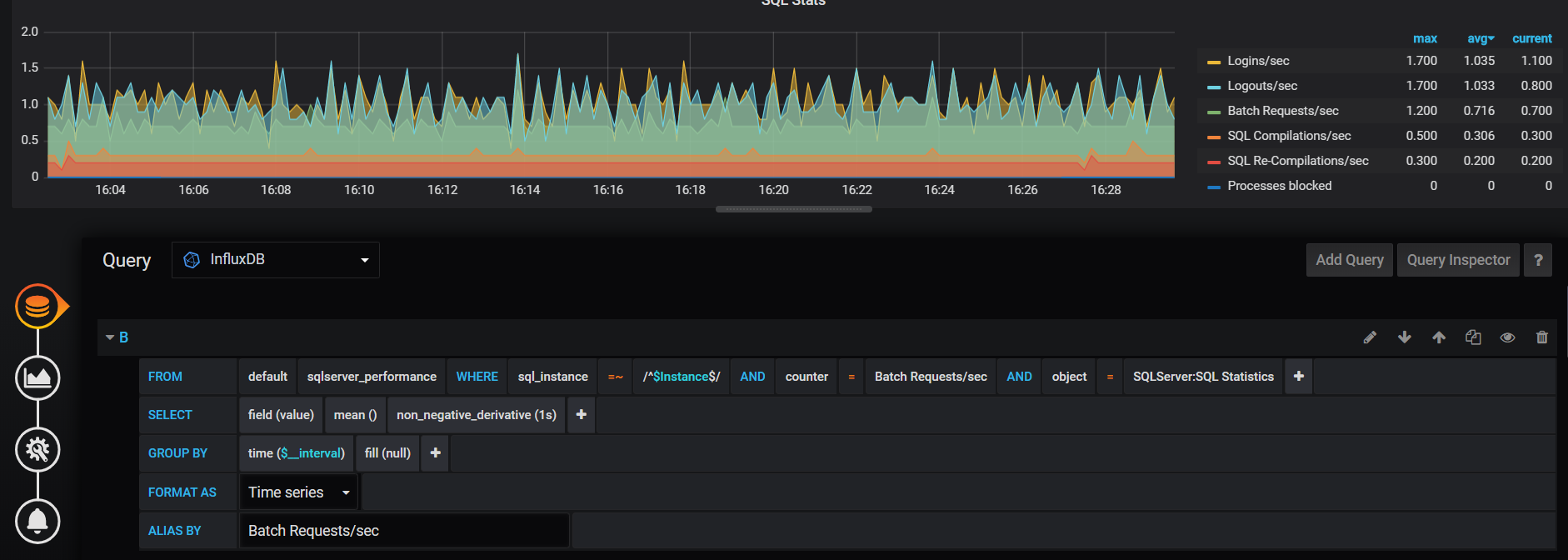Open the InfluxDB data source dropdown
The height and width of the screenshot is (560, 1568).
pos(275,260)
